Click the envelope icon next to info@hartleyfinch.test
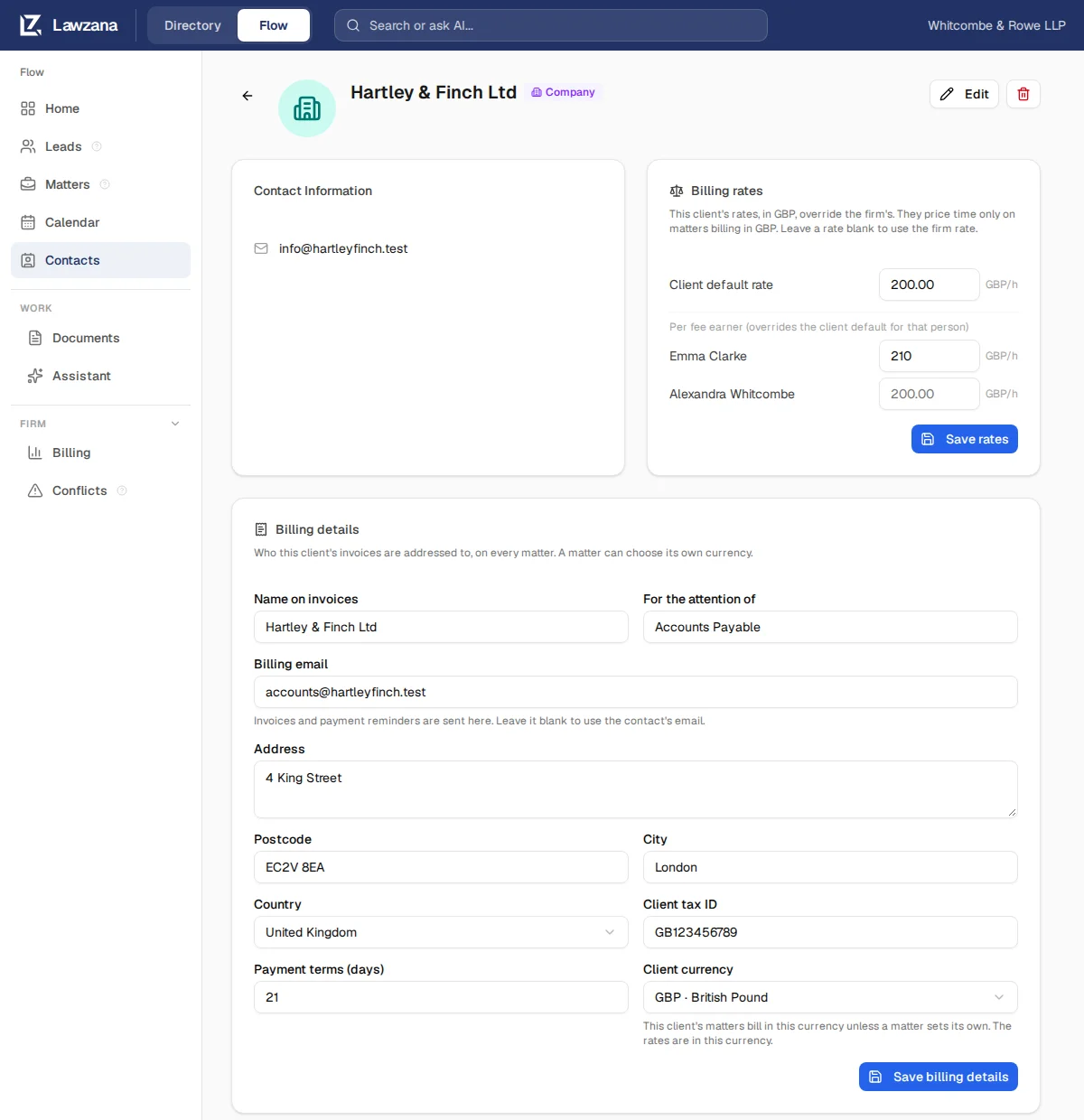The image size is (1084, 1120). click(261, 248)
